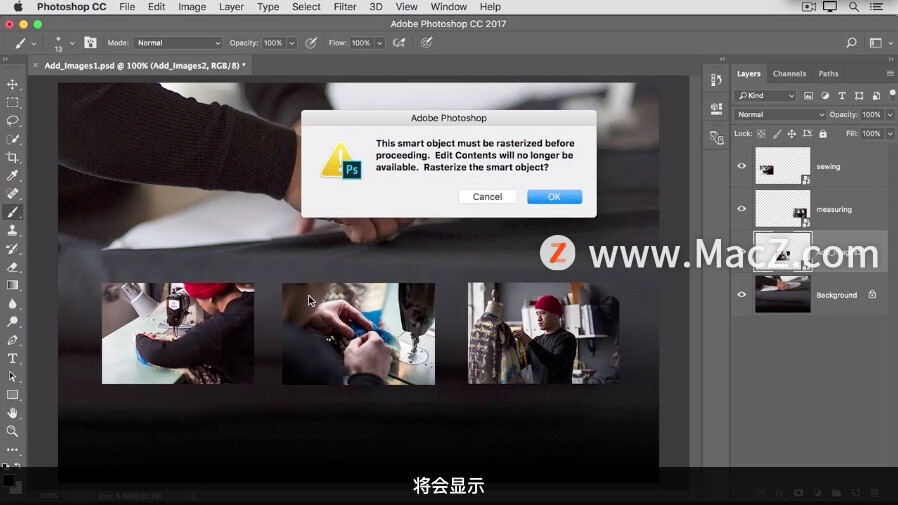Toggle lock transparent pixels
The width and height of the screenshot is (898, 505).
click(x=761, y=133)
